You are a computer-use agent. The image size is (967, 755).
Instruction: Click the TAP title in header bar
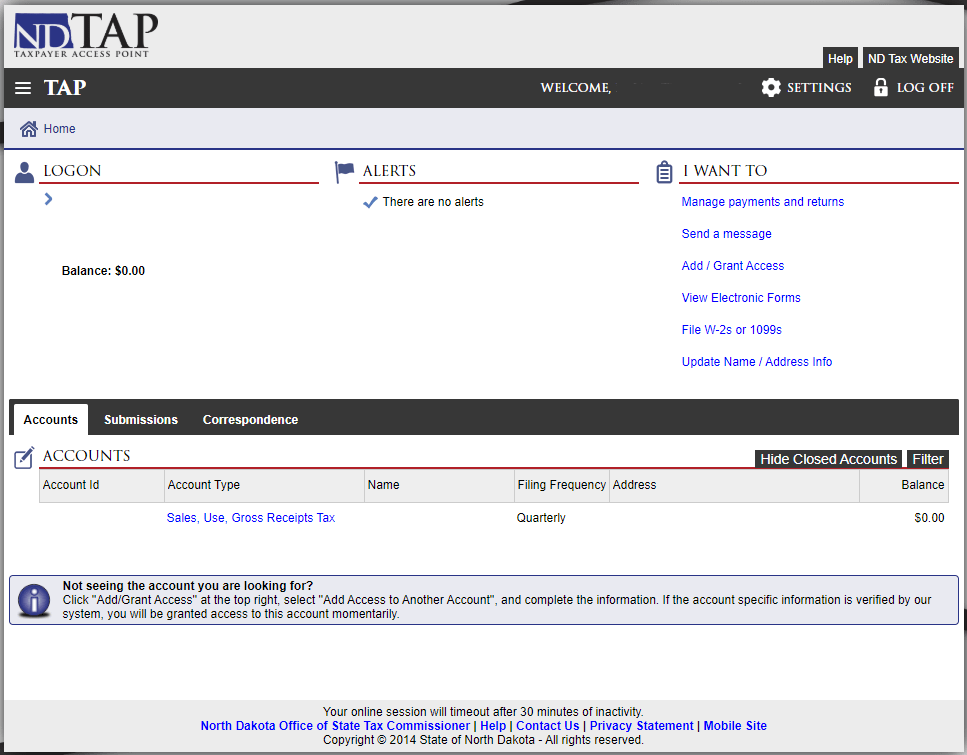[x=65, y=88]
